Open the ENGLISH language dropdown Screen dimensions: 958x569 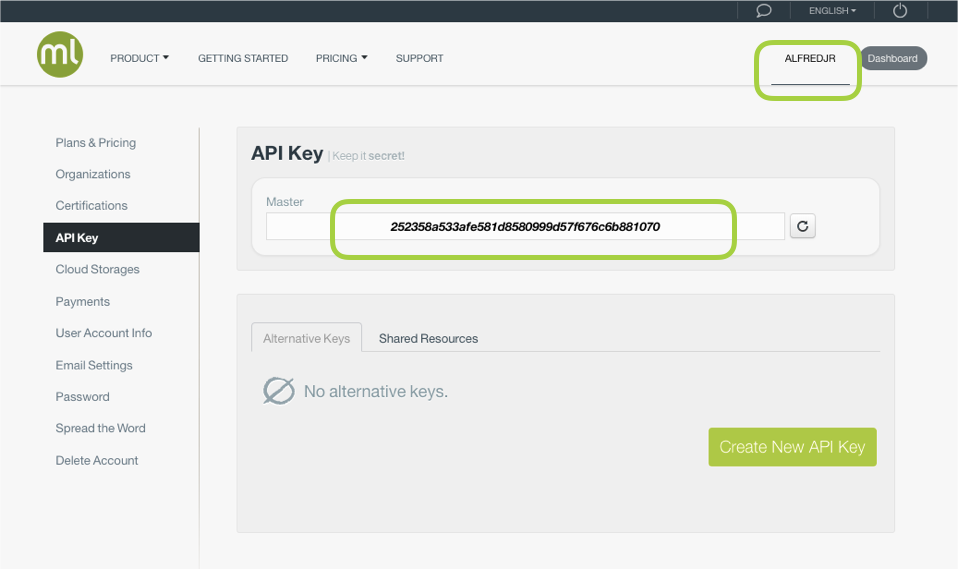832,10
